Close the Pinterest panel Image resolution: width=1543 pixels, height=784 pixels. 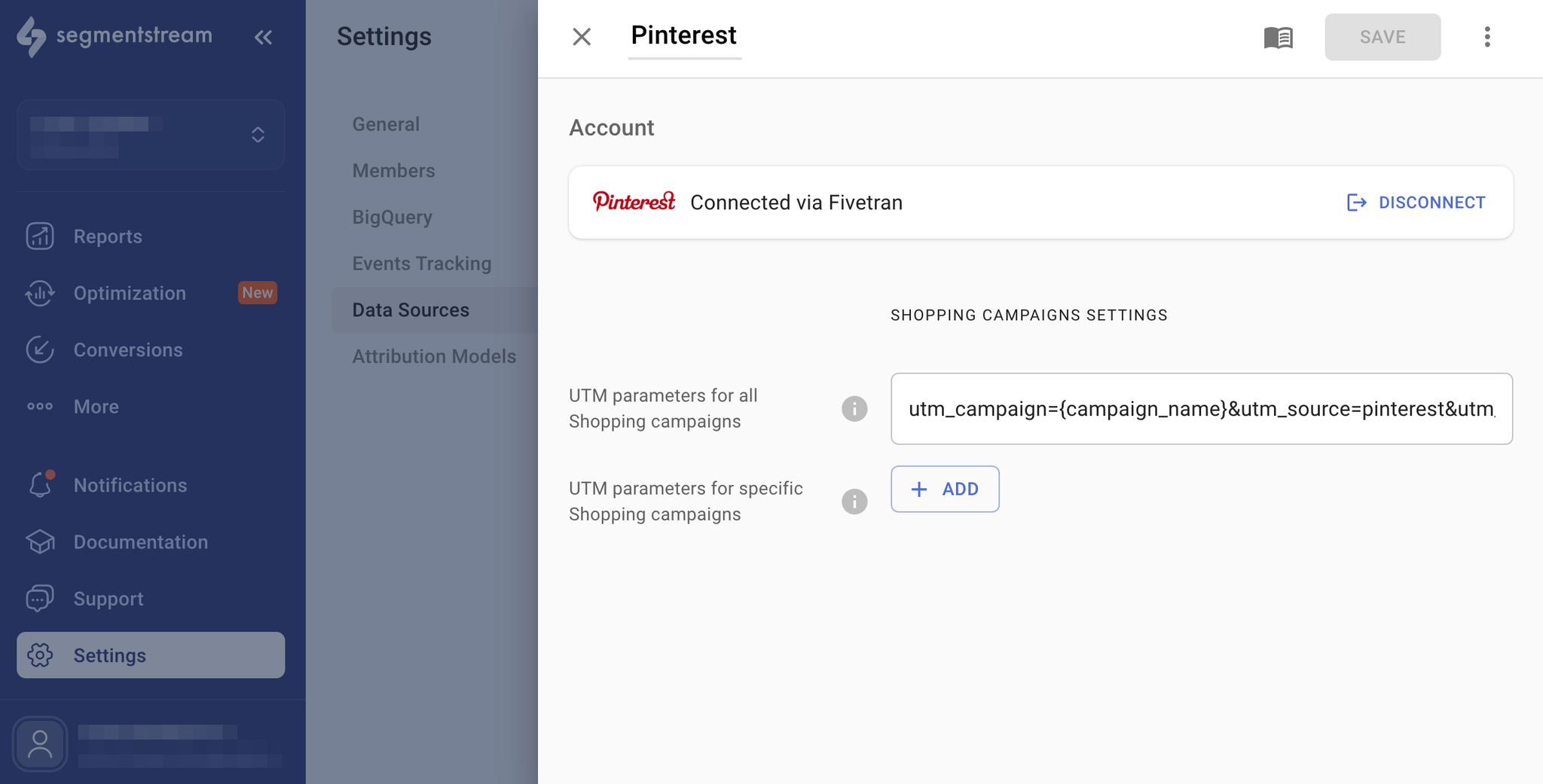tap(581, 37)
